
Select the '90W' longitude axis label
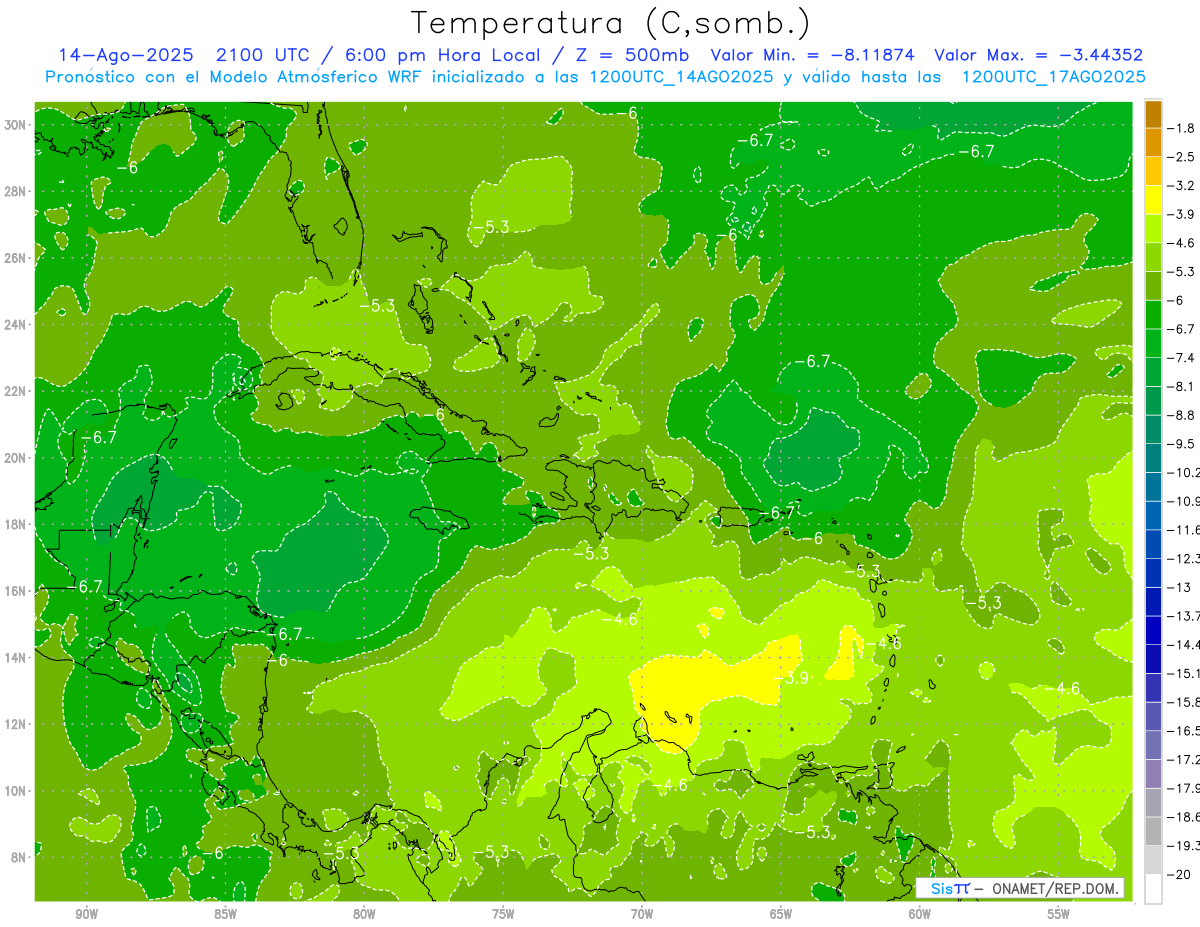pos(86,914)
